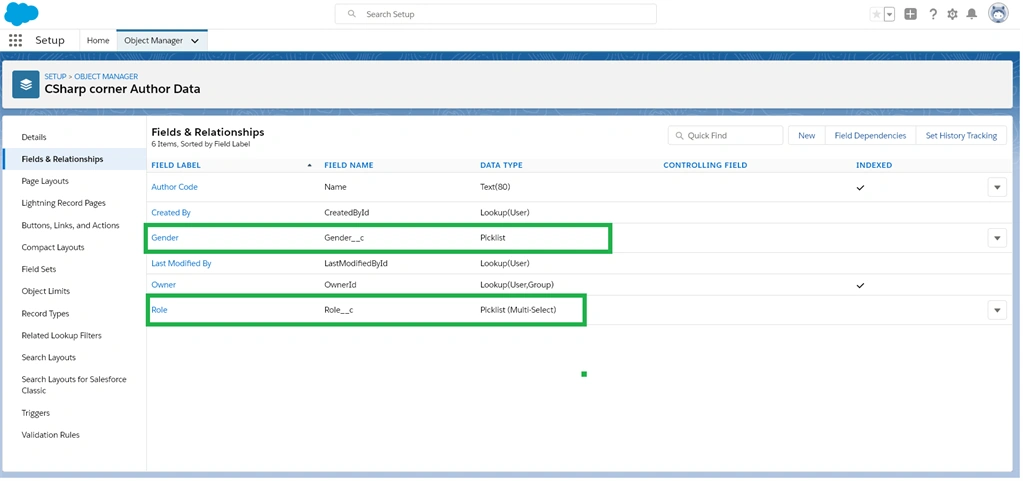Open Triggers in the sidebar
The width and height of the screenshot is (1023, 481).
[x=35, y=413]
